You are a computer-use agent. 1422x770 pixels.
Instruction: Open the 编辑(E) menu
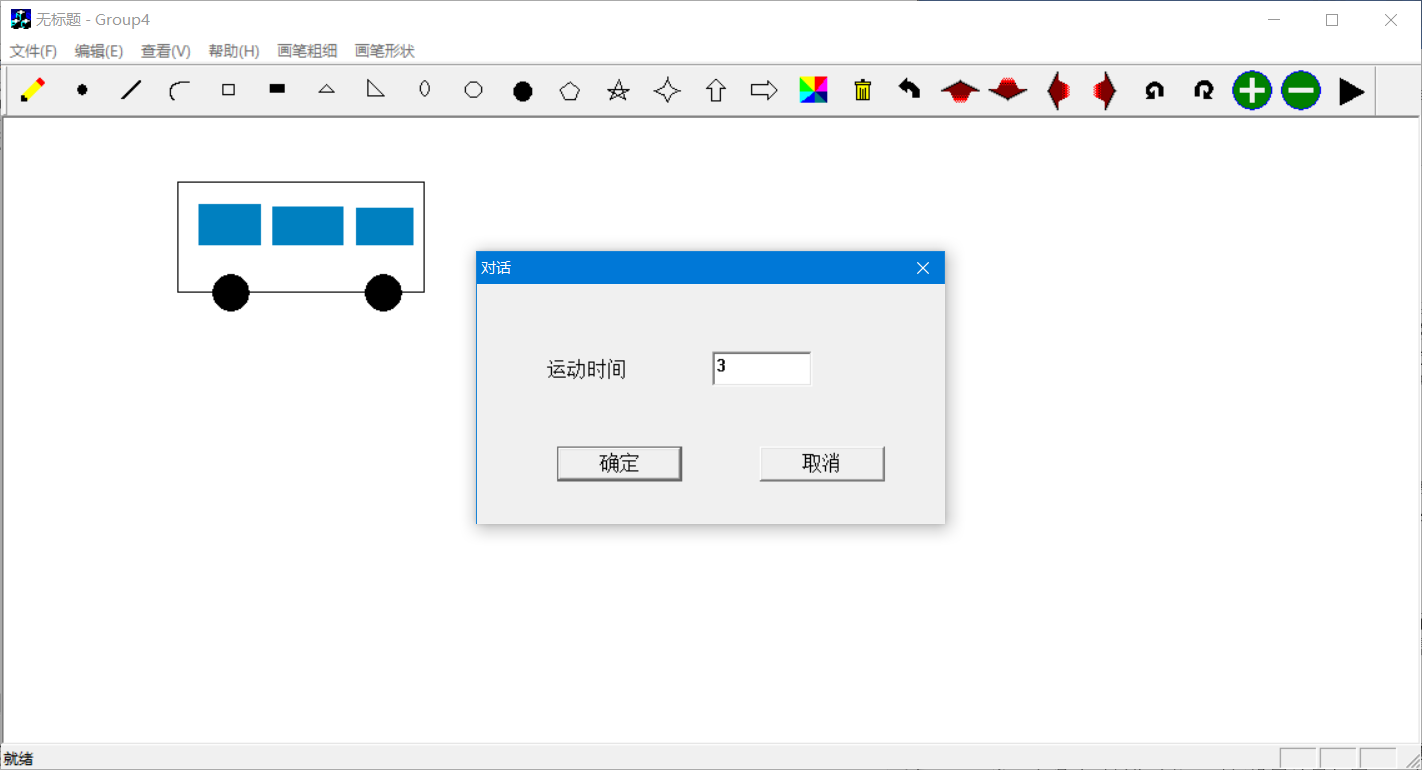point(99,51)
